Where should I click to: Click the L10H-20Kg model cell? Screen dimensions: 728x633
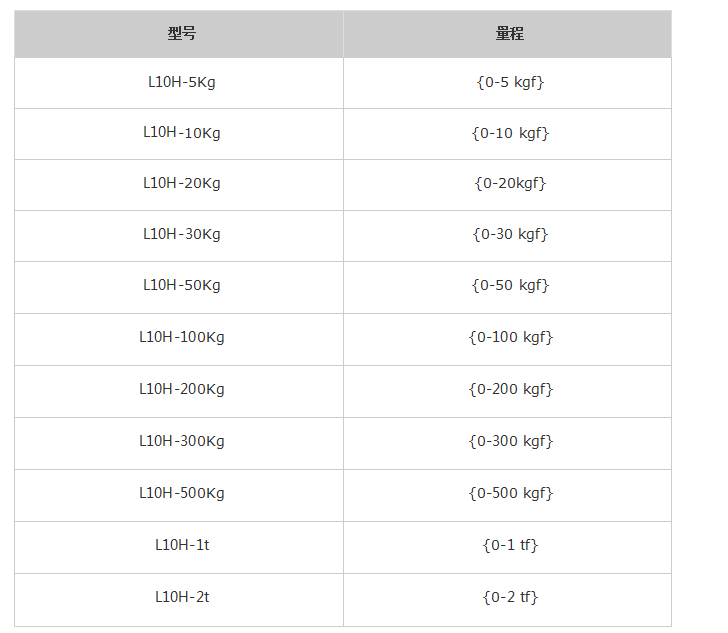click(x=181, y=183)
